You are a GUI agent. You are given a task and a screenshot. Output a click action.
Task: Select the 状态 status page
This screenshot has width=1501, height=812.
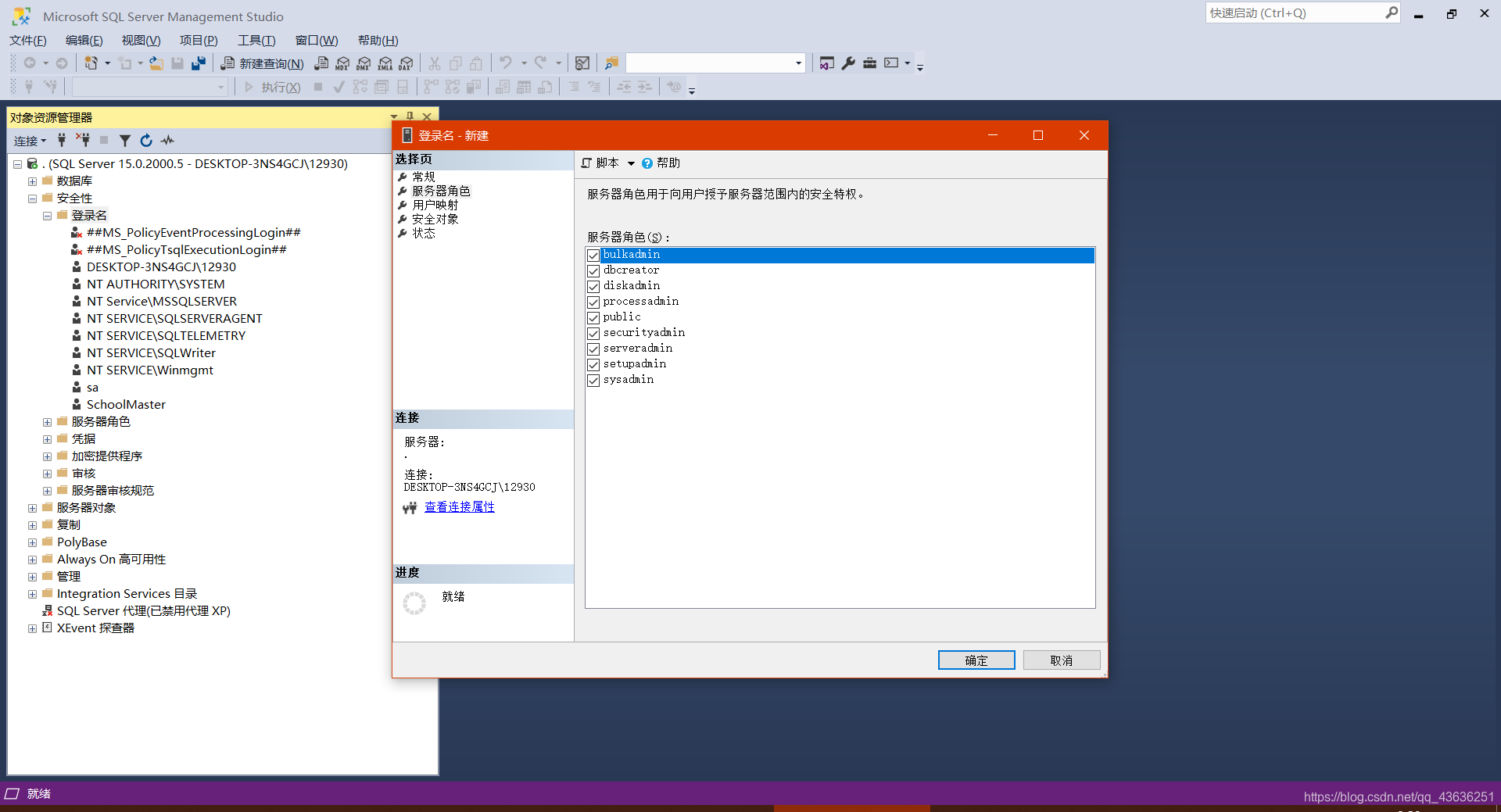pos(424,234)
